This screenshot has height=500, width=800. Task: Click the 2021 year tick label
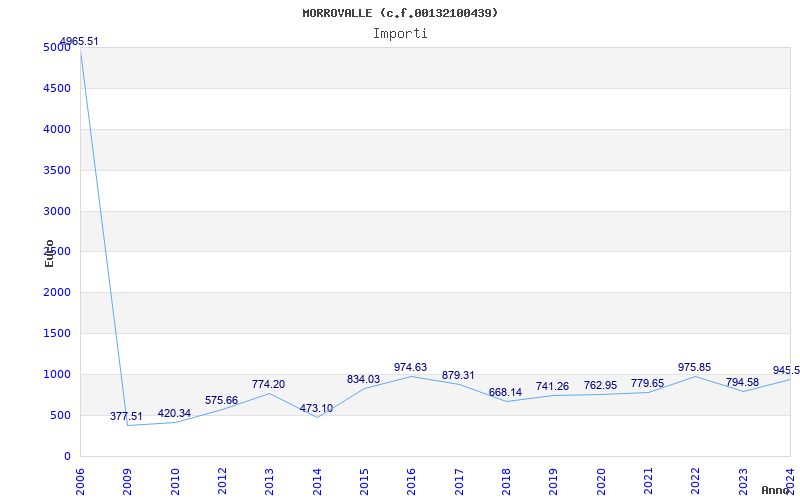click(x=648, y=482)
